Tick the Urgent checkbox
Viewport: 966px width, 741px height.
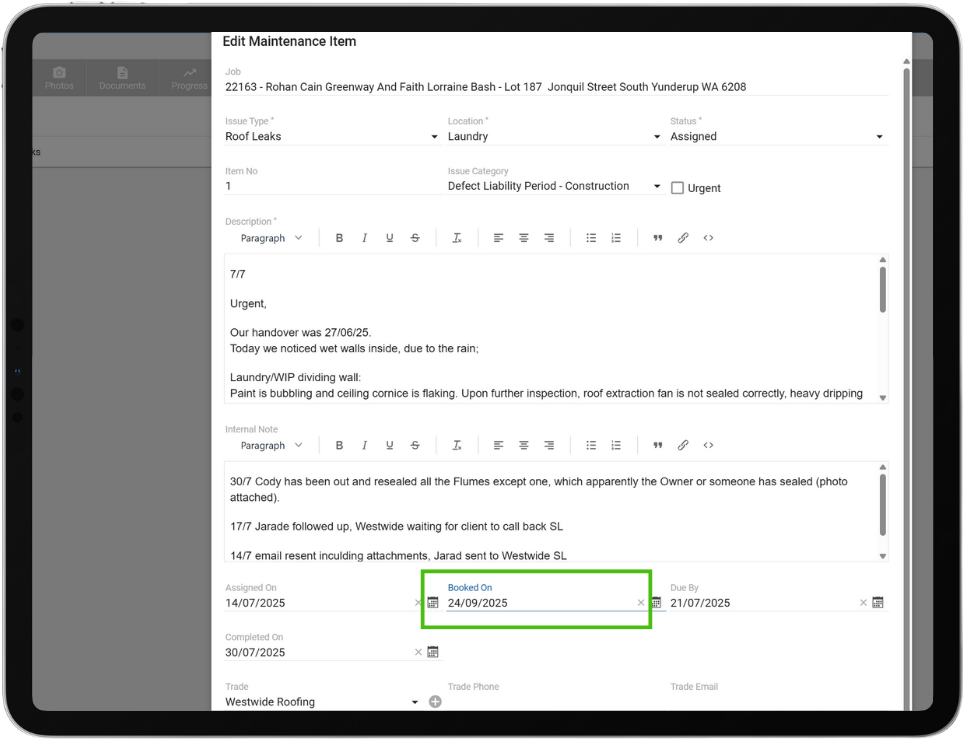[677, 188]
